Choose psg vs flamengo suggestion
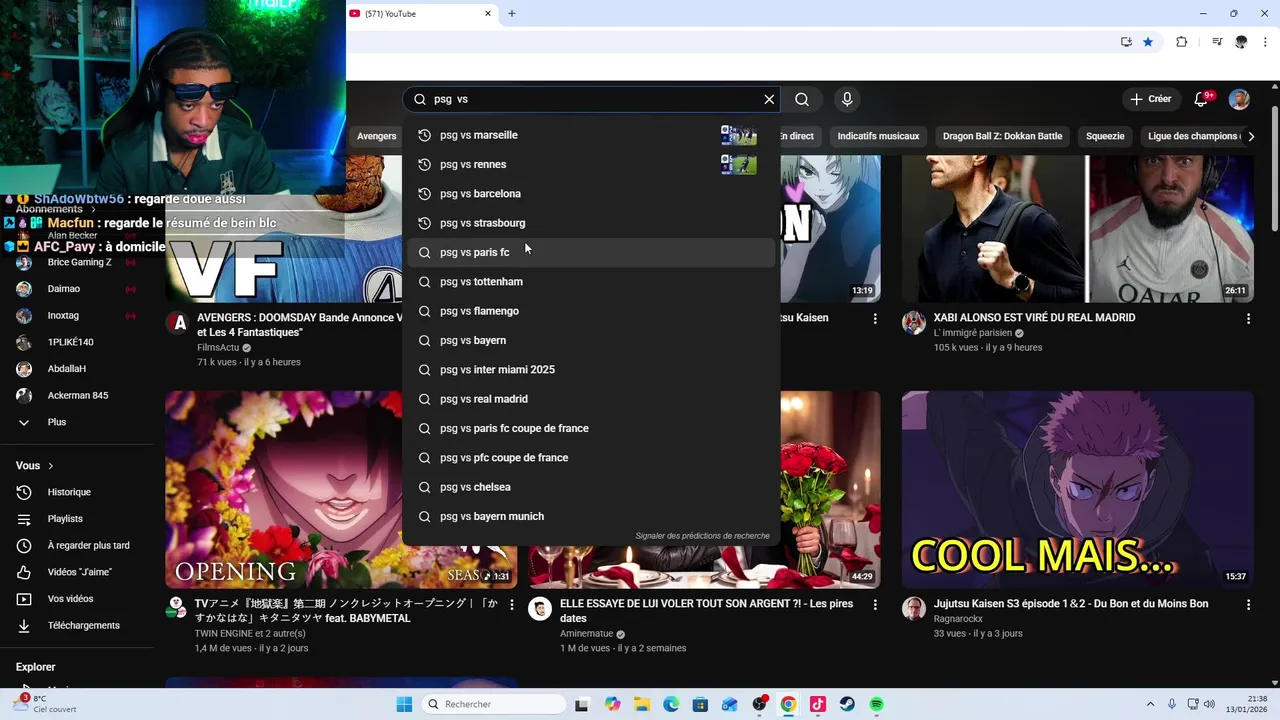The image size is (1280, 720). point(590,311)
